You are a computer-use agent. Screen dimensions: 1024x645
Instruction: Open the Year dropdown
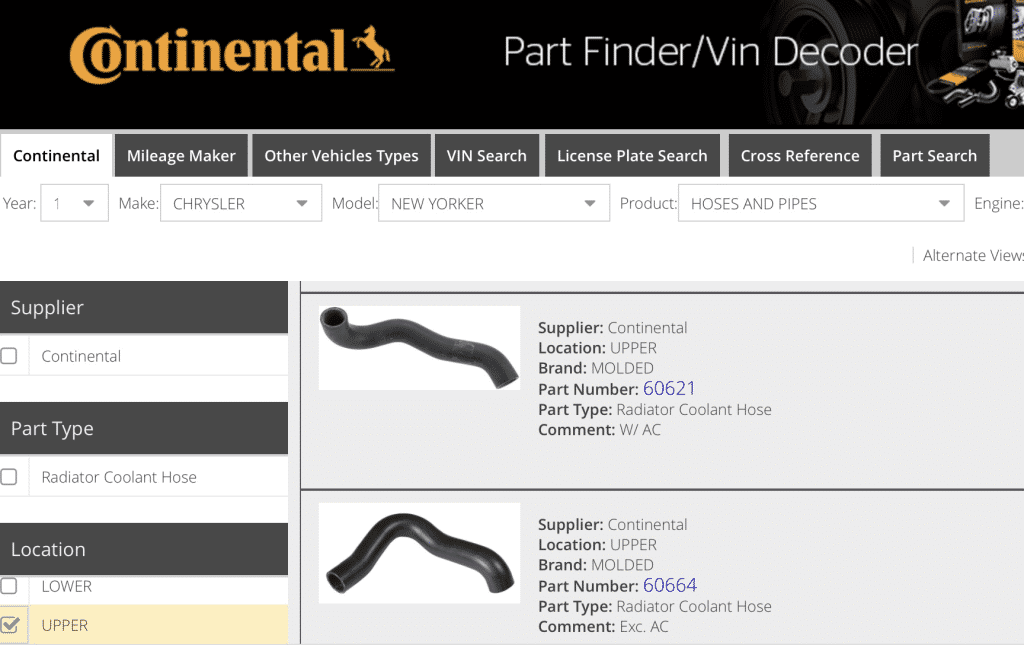click(x=76, y=203)
